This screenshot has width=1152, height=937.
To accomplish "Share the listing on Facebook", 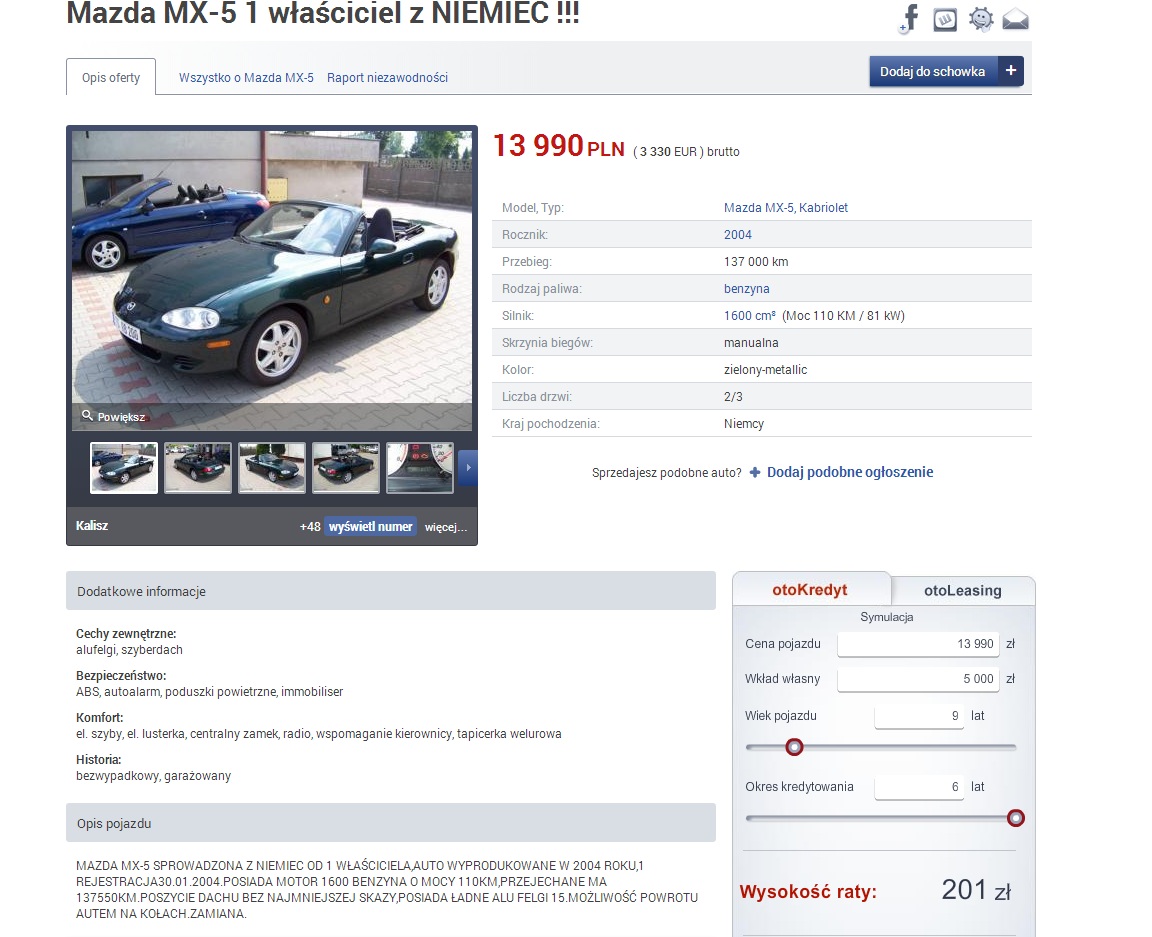I will [910, 18].
